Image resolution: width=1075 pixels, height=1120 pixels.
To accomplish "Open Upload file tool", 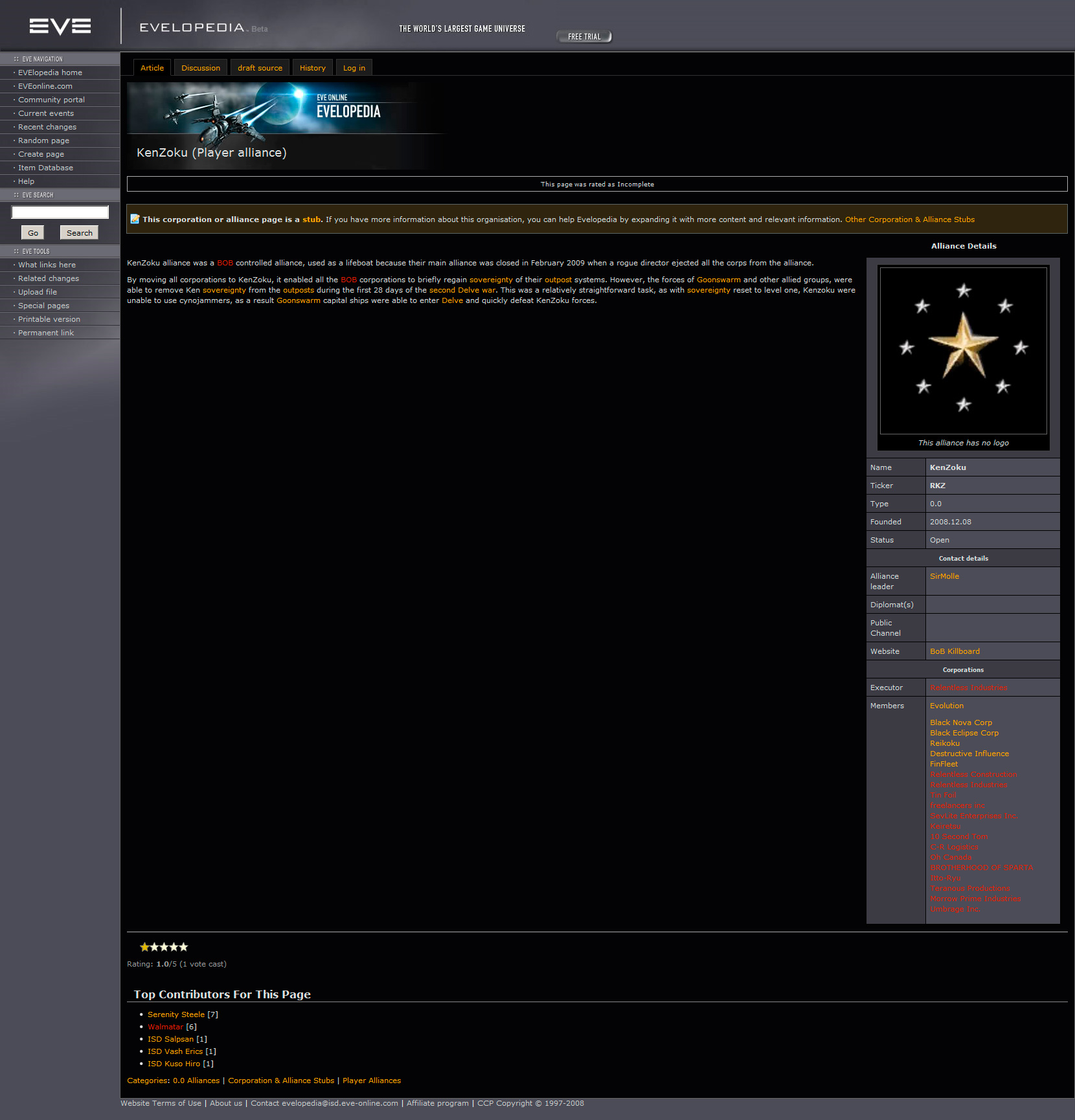I will pos(38,292).
